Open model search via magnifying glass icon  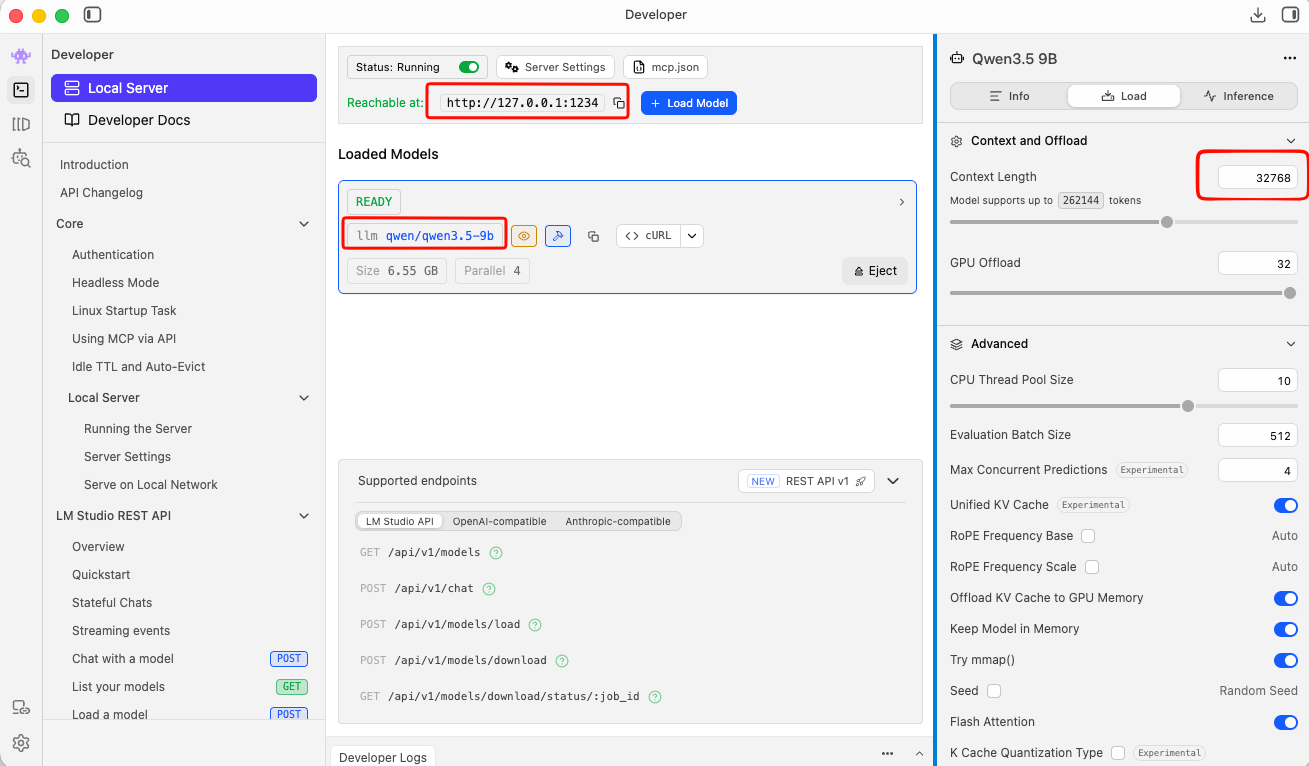[x=21, y=158]
